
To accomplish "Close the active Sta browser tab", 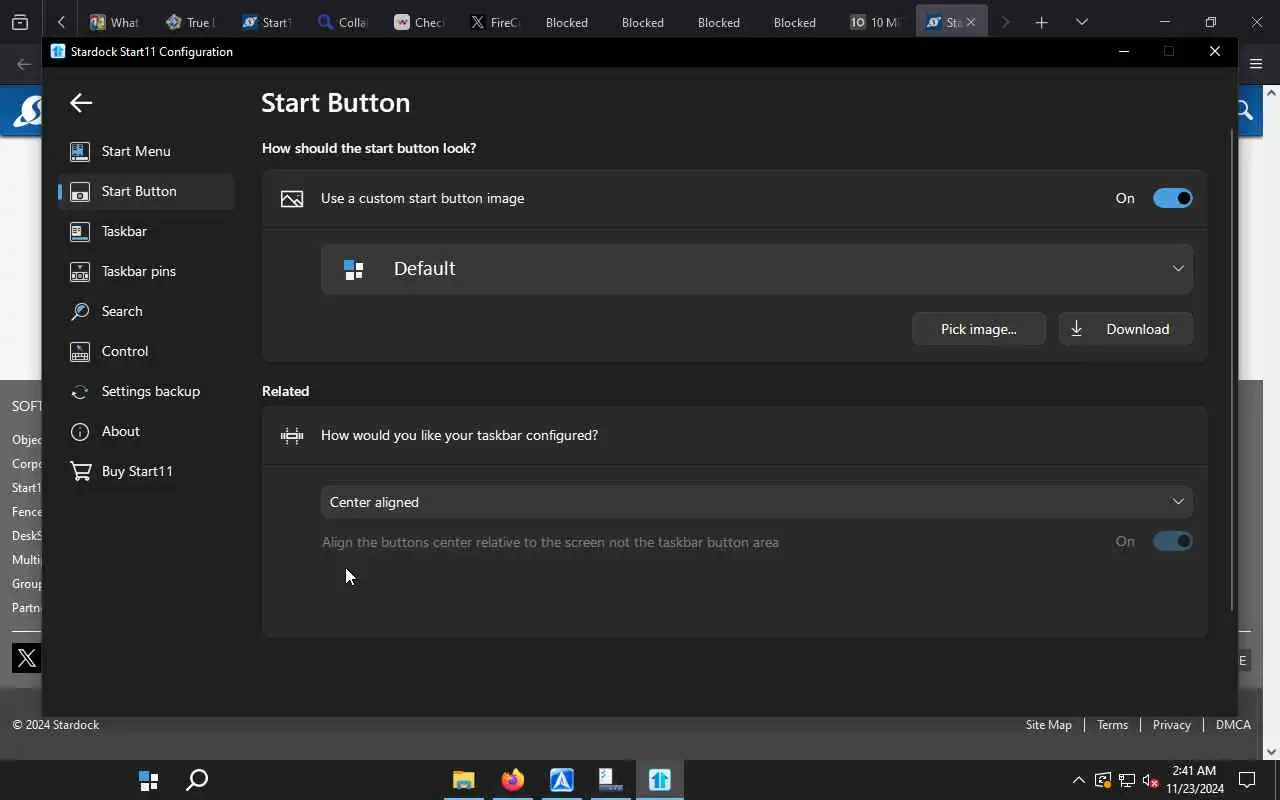I will coord(970,22).
